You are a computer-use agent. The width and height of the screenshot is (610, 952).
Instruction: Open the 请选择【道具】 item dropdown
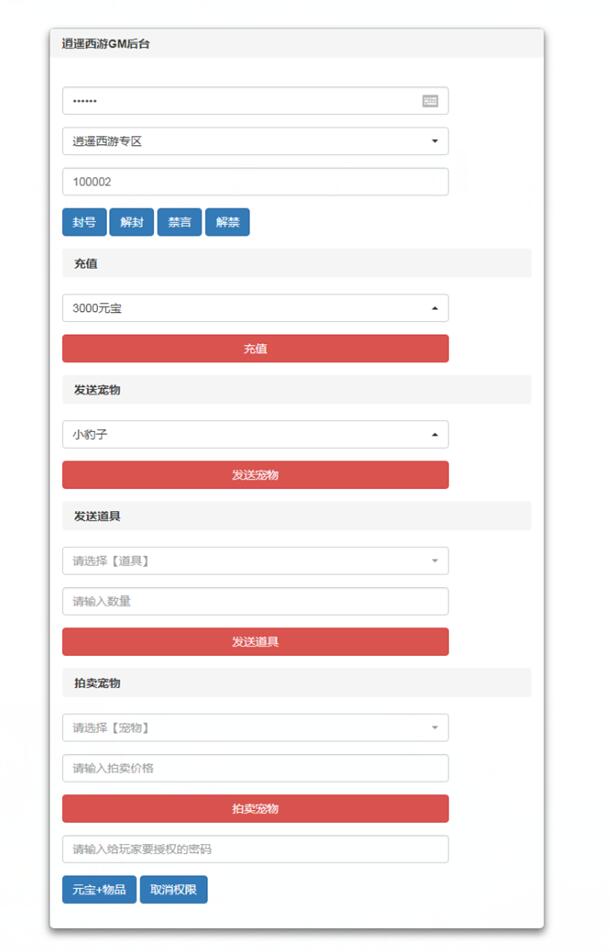tap(255, 561)
